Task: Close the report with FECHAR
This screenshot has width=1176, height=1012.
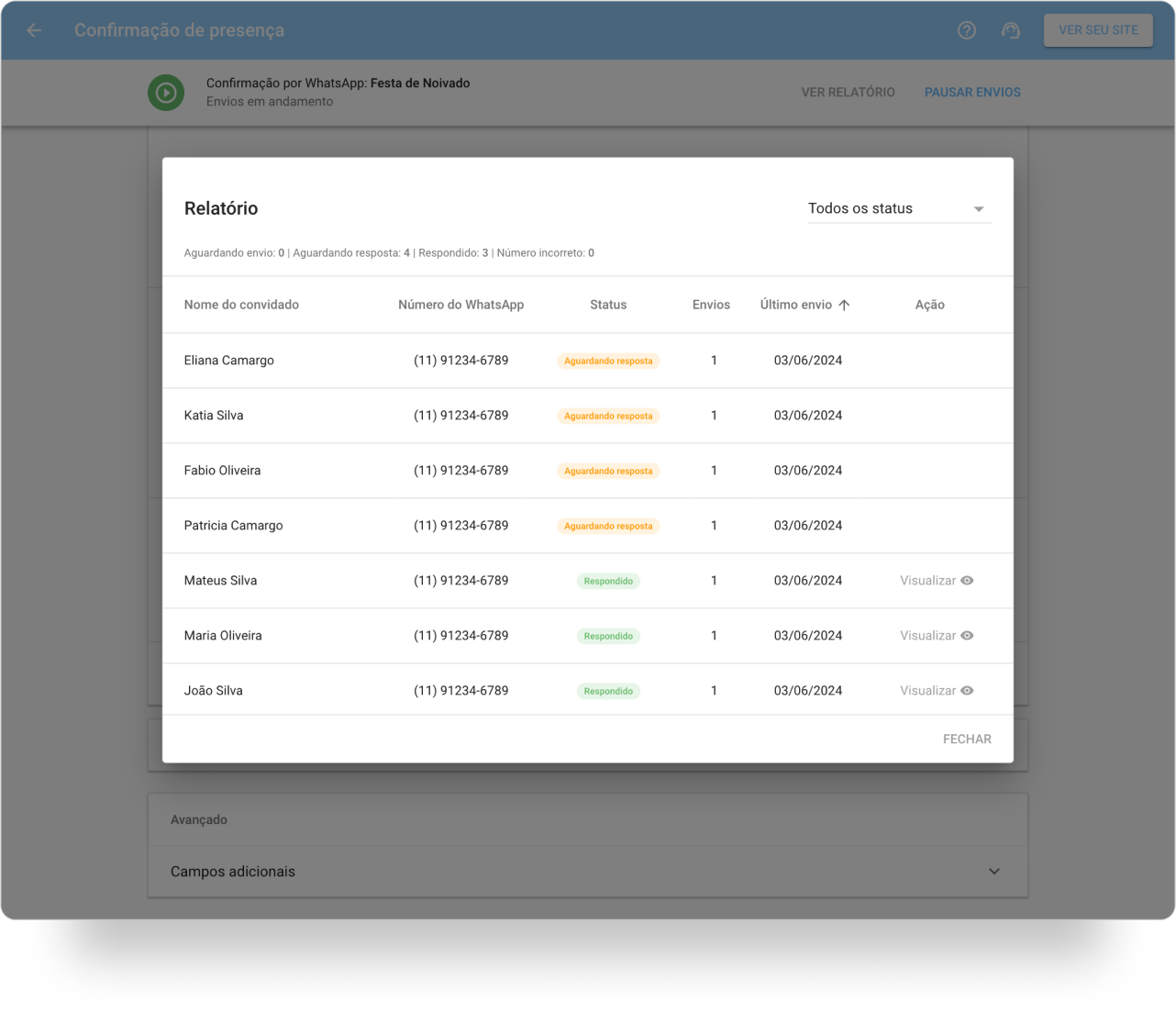Action: click(967, 739)
